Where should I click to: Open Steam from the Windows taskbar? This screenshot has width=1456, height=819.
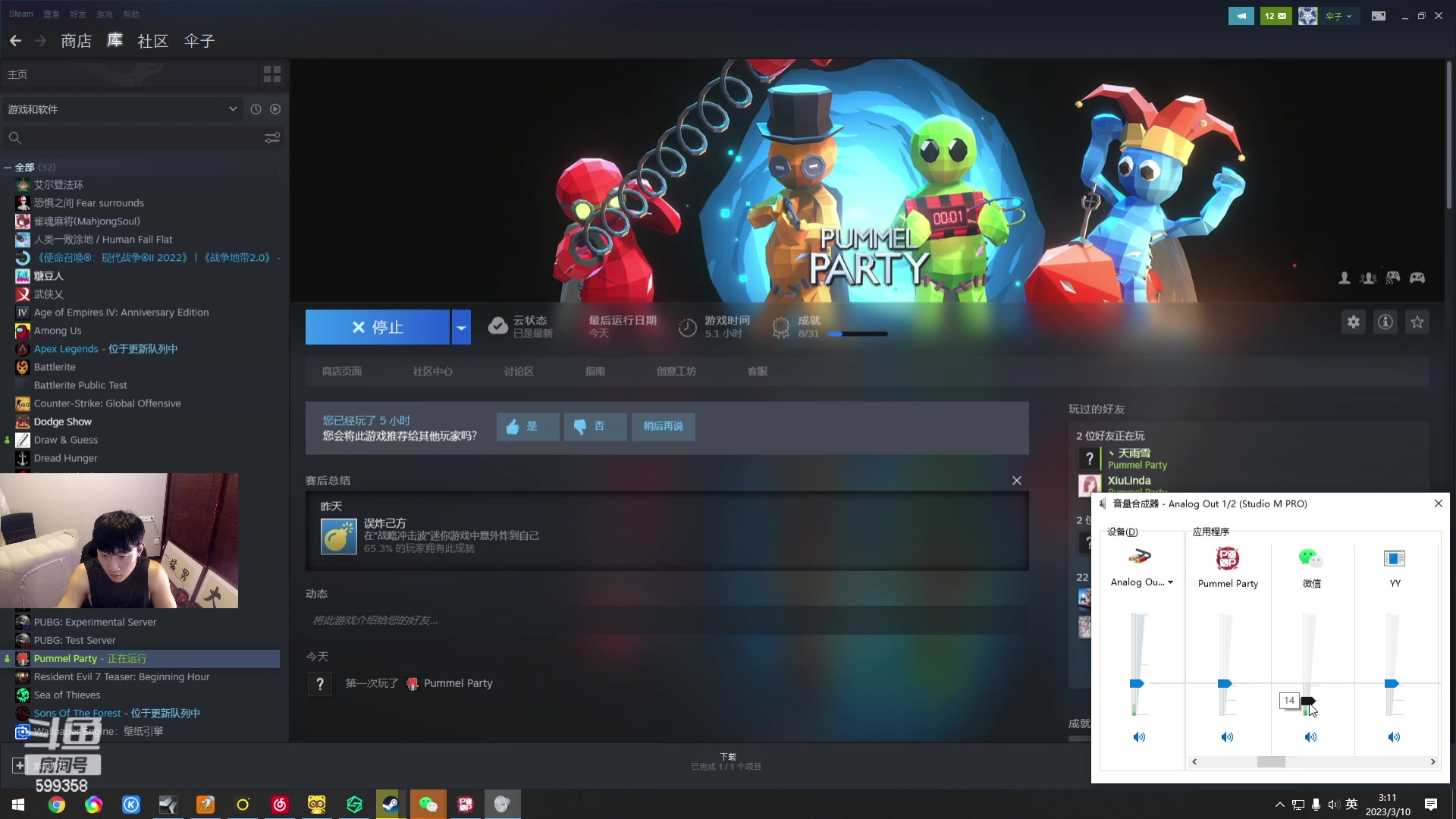pyautogui.click(x=391, y=805)
